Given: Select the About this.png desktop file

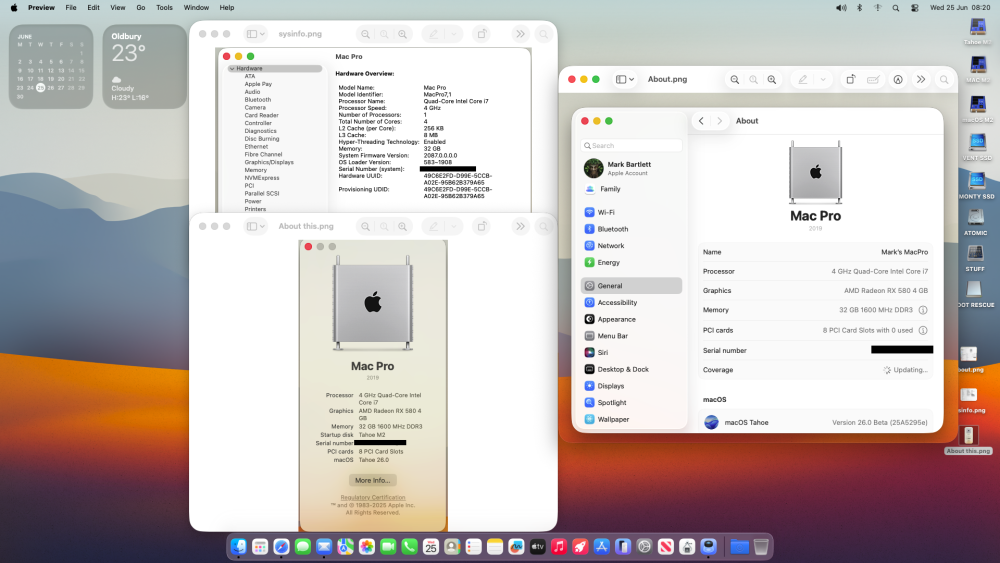Looking at the screenshot, I should [x=969, y=440].
